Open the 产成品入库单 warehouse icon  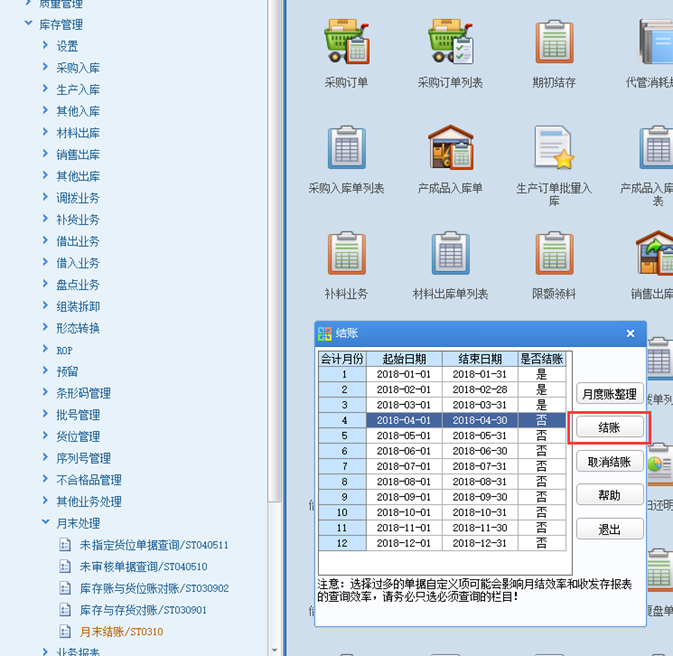tap(450, 147)
